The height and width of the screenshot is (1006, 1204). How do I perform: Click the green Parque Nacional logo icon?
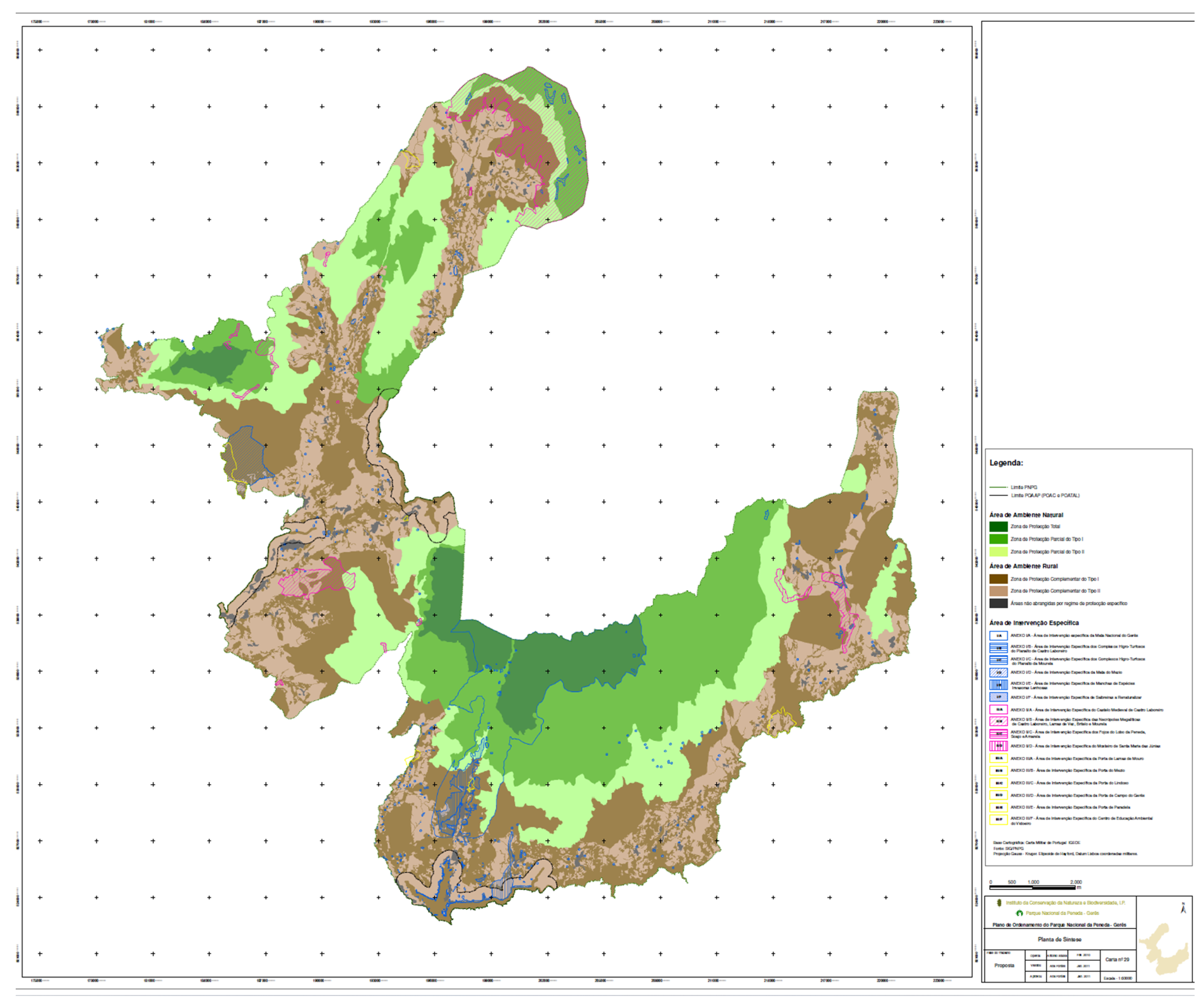pyautogui.click(x=1019, y=913)
